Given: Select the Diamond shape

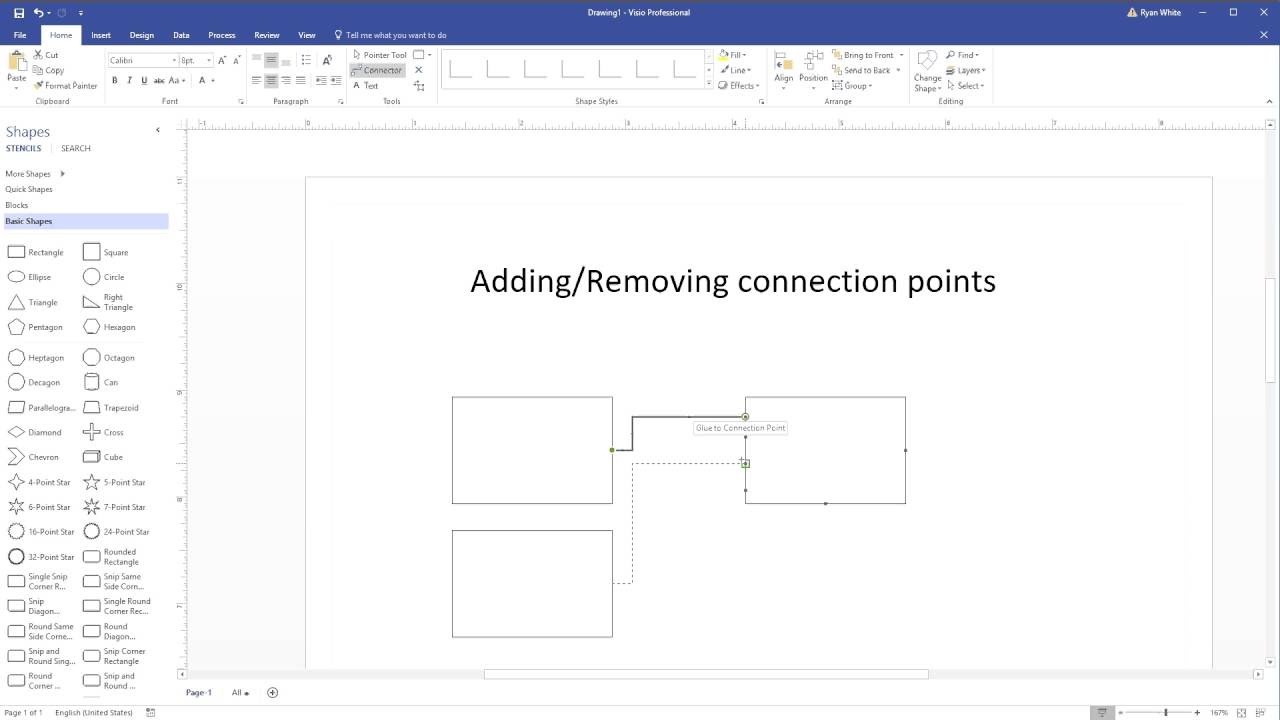Looking at the screenshot, I should click(x=35, y=432).
